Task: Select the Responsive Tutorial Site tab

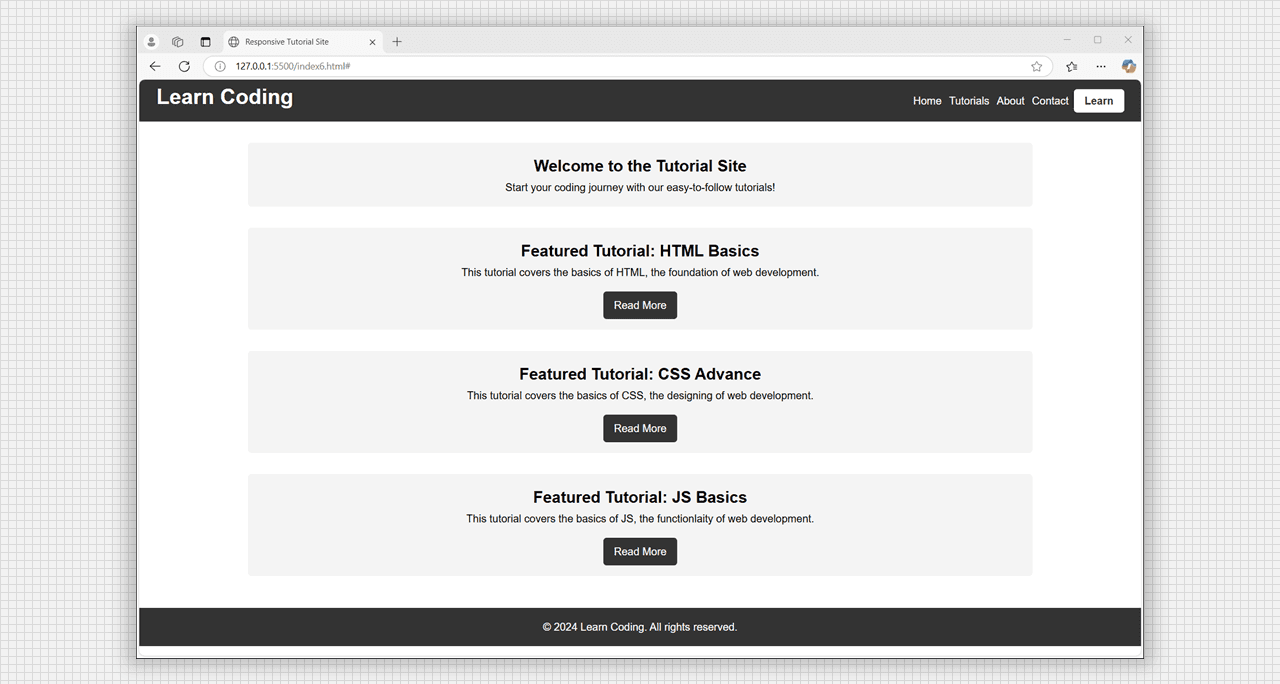Action: 290,42
